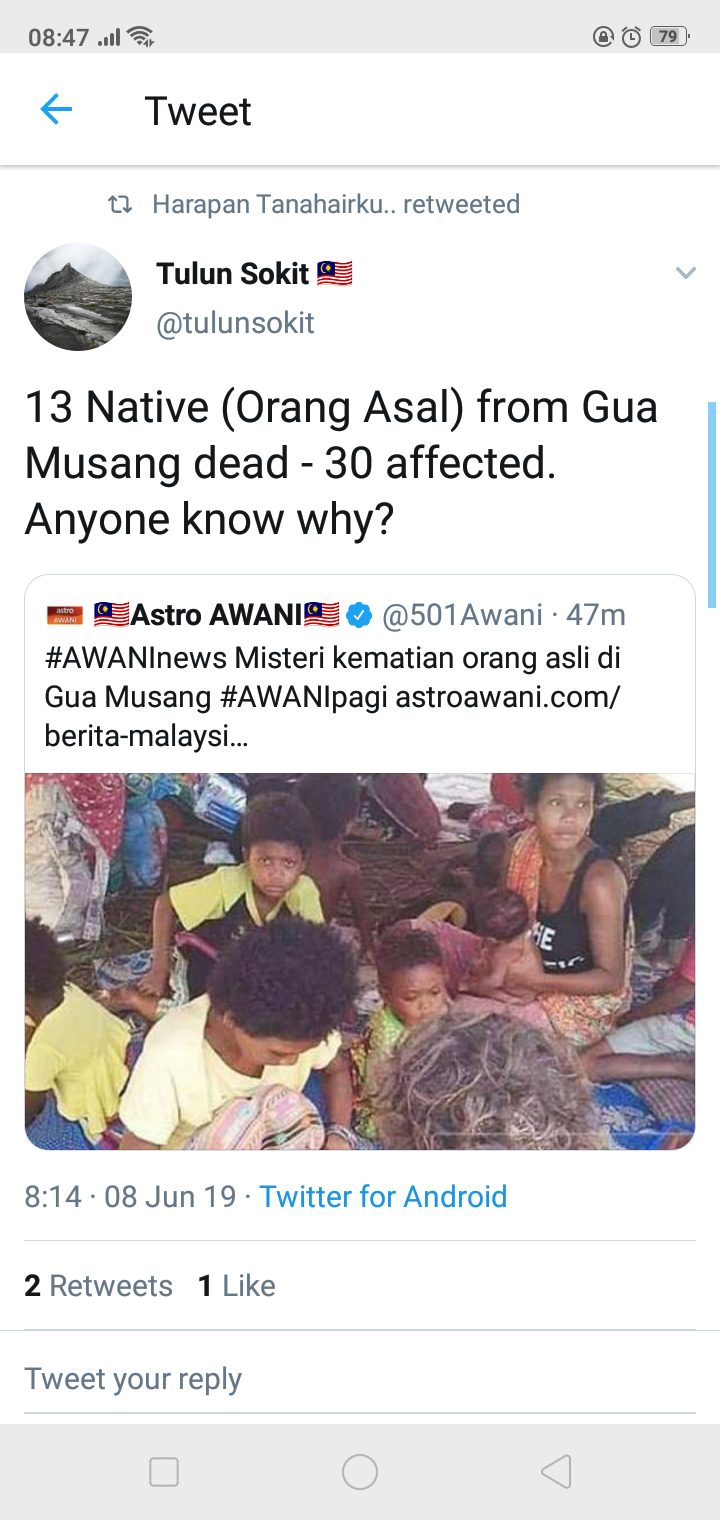Open Tulun Sokit profile avatar
Viewport: 720px width, 1520px height.
pos(78,297)
